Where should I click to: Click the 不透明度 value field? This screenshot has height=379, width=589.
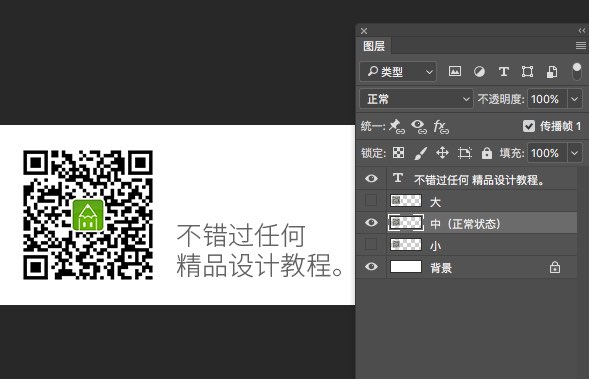pos(547,99)
